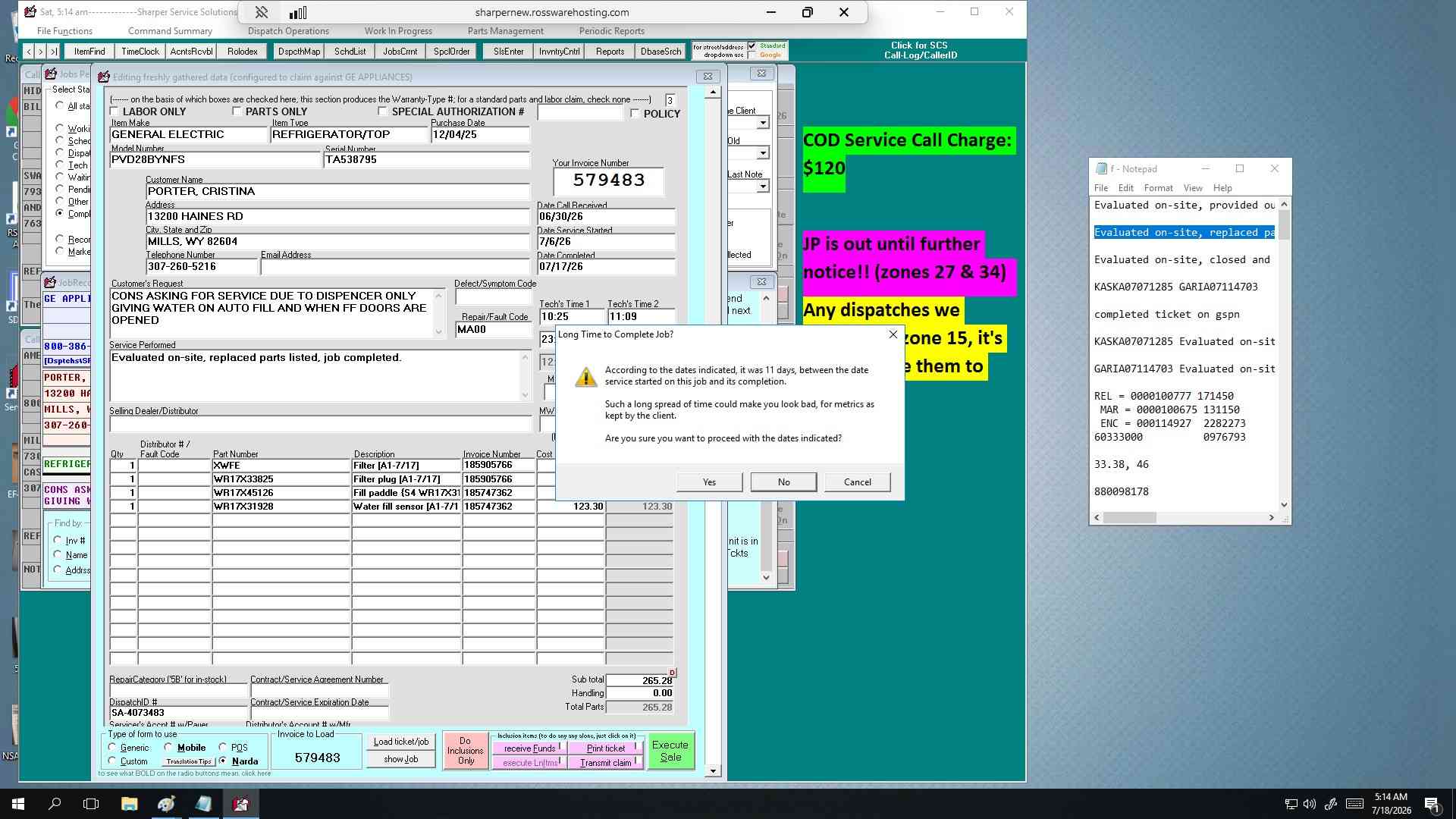Click the signal bars icon in connection bar
1456x819 pixels.
298,12
